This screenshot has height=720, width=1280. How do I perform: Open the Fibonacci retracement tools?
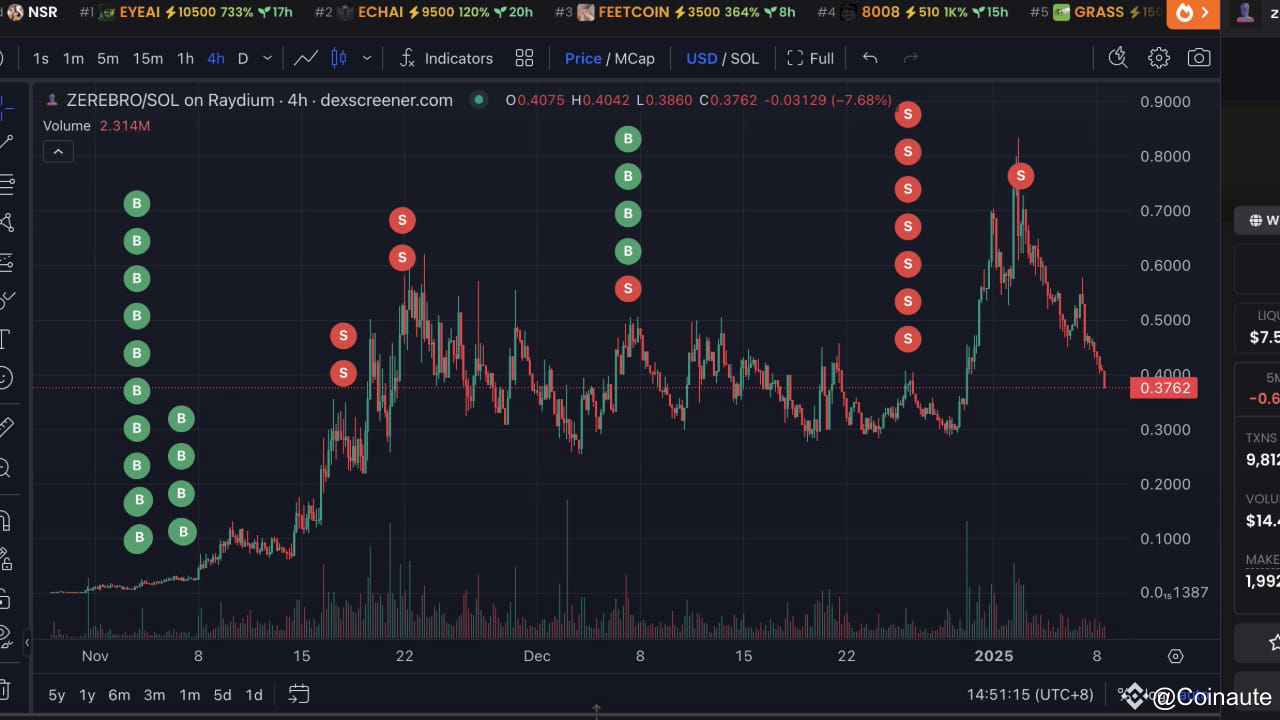pos(6,183)
